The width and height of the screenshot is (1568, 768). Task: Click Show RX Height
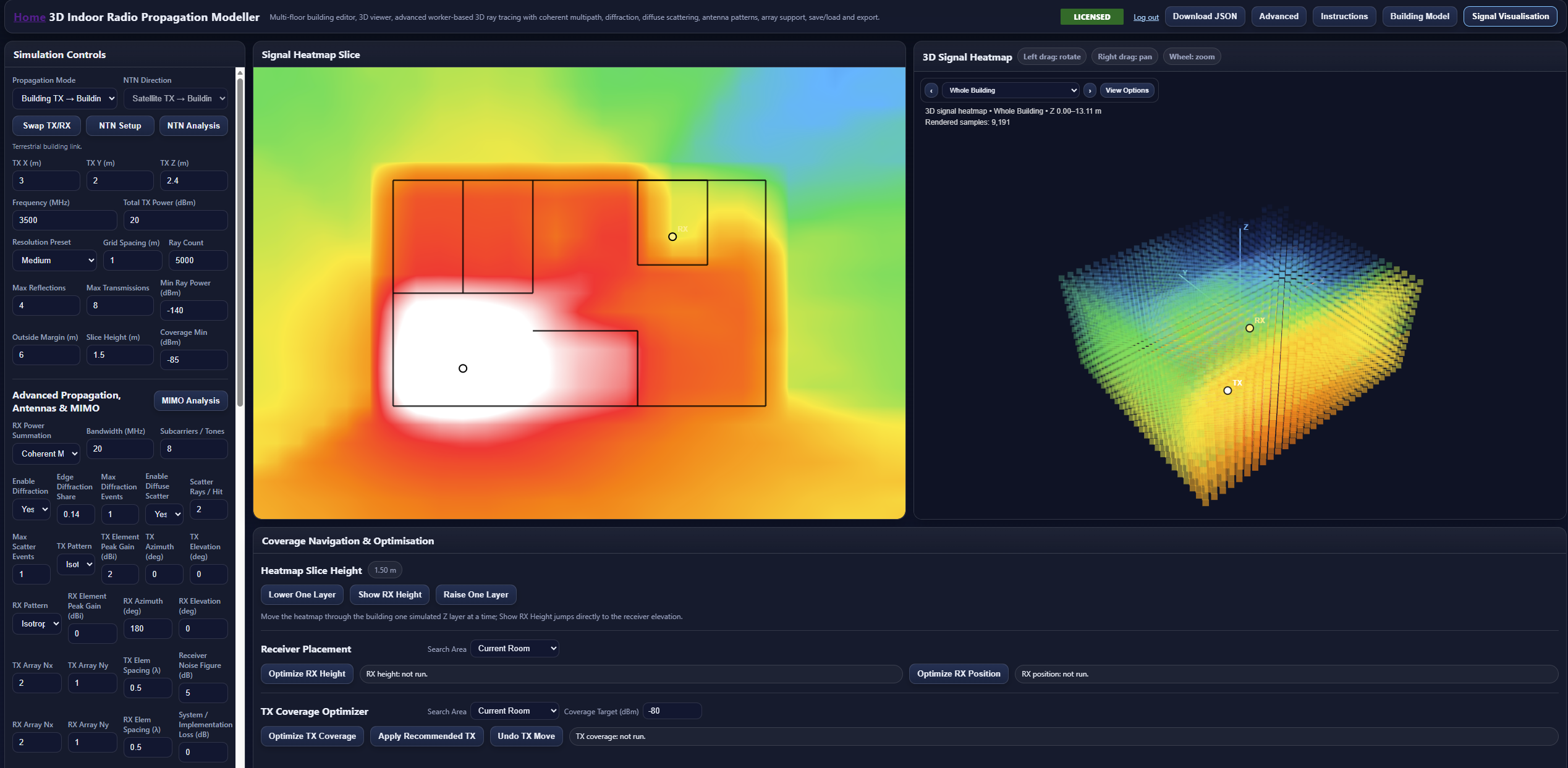[x=390, y=594]
